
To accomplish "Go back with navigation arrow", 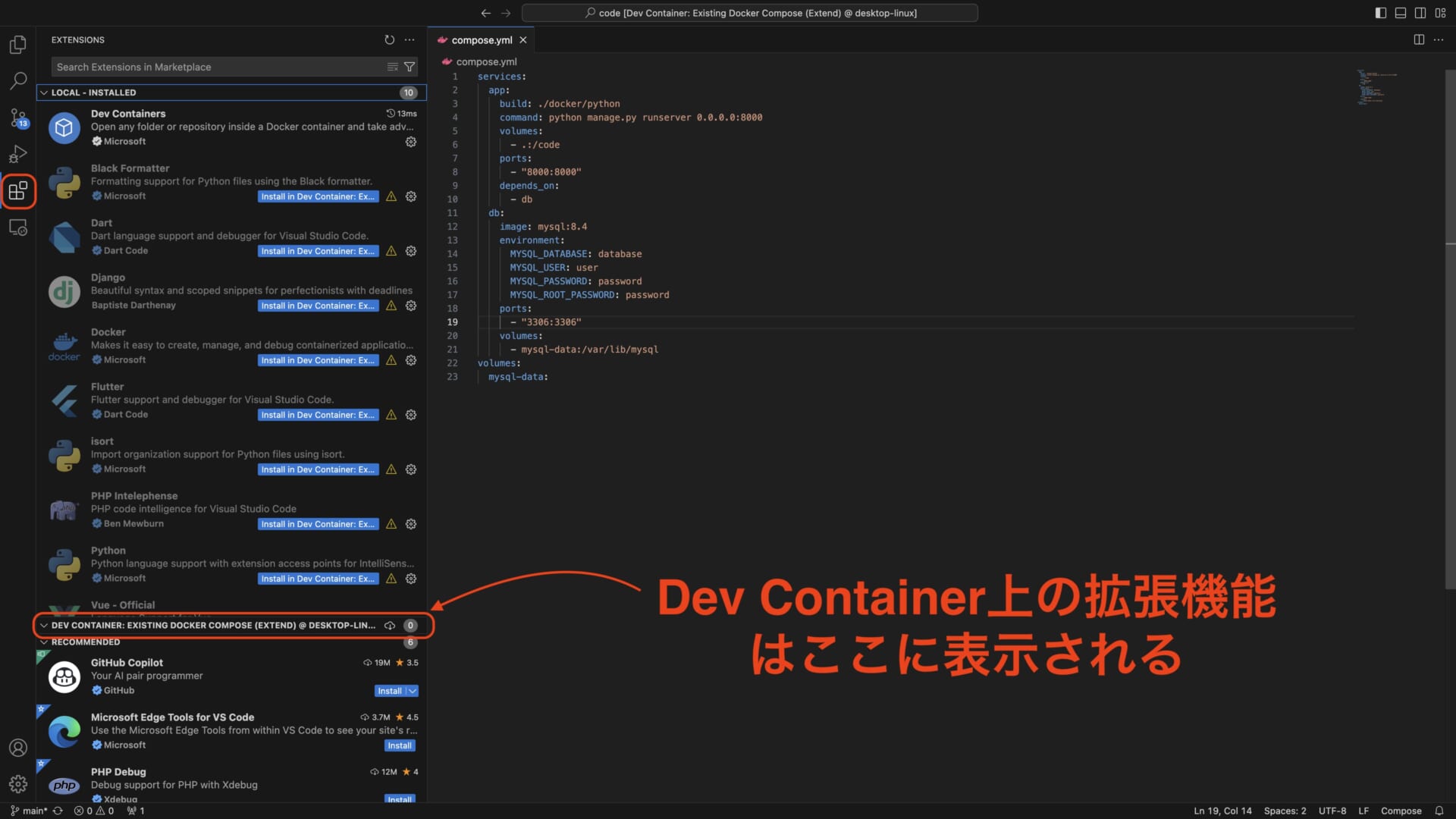I will click(486, 13).
